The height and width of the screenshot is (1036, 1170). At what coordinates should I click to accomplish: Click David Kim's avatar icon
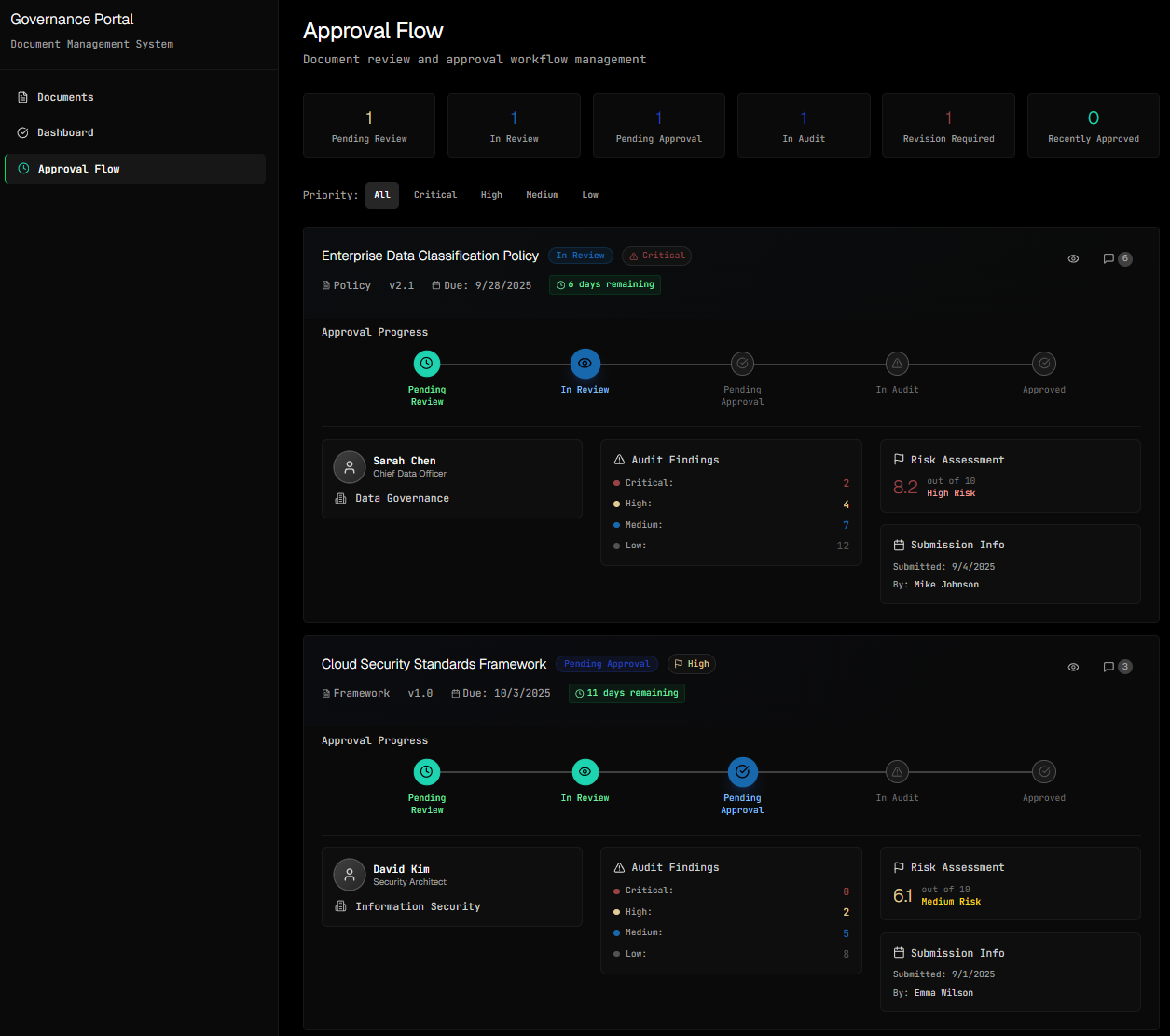coord(350,875)
